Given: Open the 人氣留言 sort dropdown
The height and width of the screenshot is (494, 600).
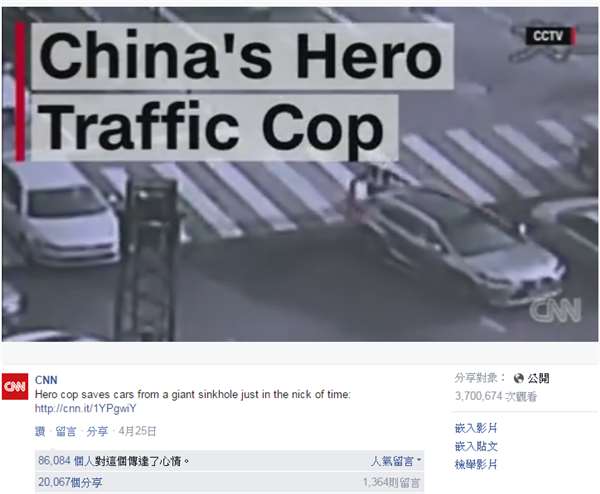Looking at the screenshot, I should [395, 461].
